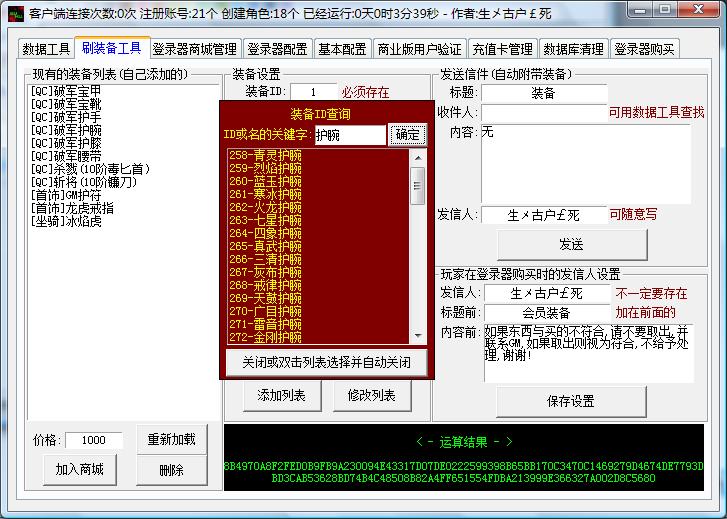Click the scroll-up arrow of the ID list

[418, 157]
